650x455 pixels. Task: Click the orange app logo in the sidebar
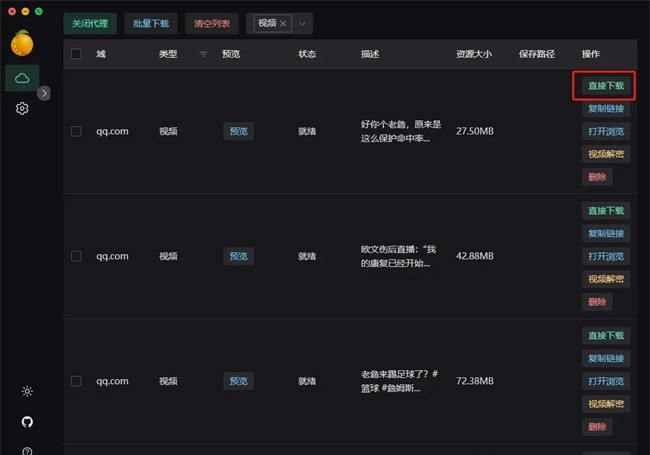pyautogui.click(x=22, y=44)
